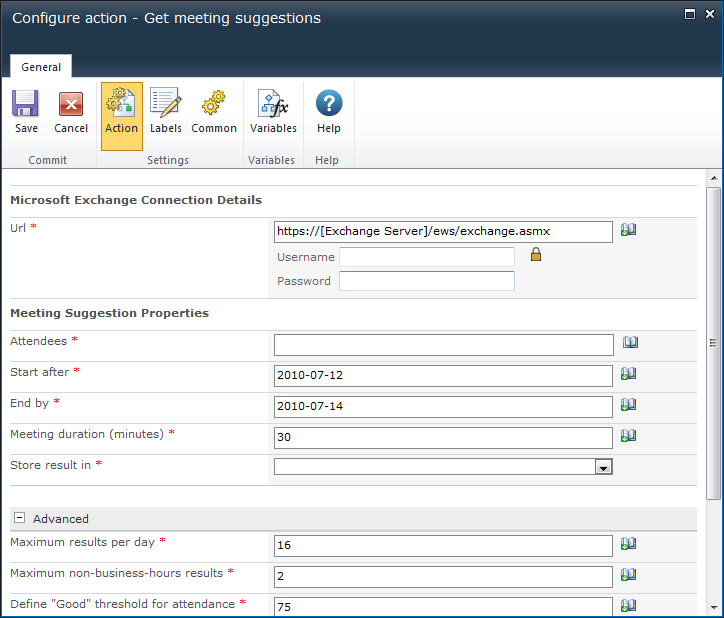Click the Save floppy disk icon
This screenshot has width=724, height=618.
click(x=25, y=103)
